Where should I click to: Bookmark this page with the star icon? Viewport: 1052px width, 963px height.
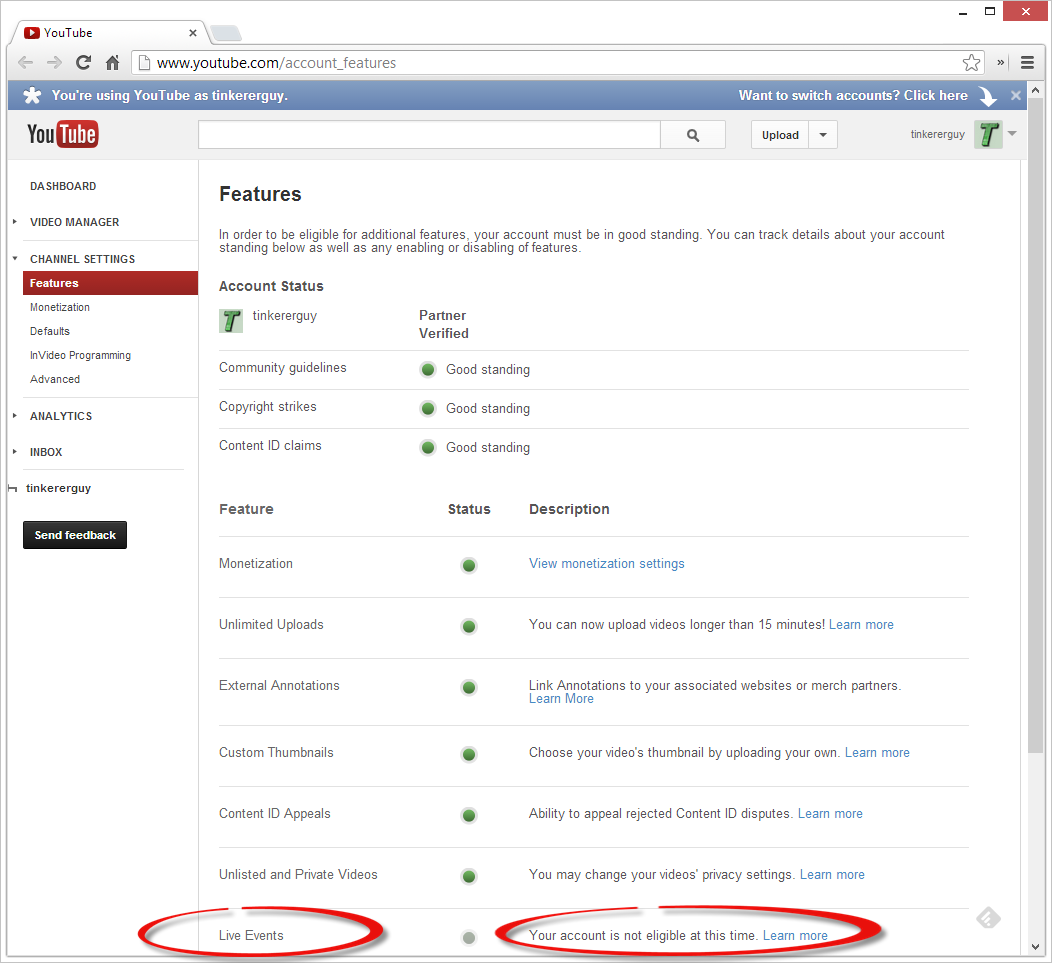[x=971, y=63]
